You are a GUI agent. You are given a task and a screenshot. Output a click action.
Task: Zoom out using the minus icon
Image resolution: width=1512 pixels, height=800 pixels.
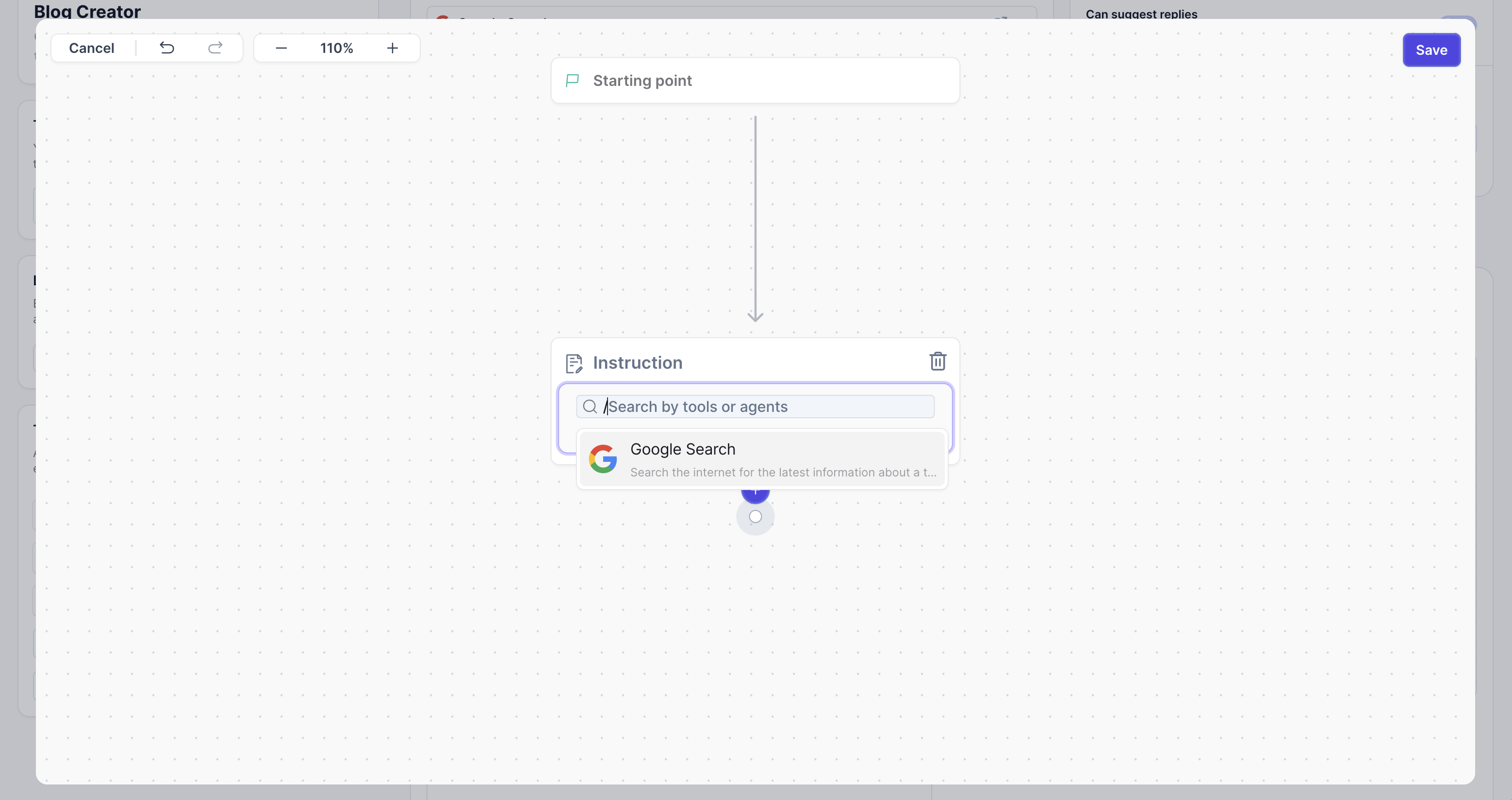(x=281, y=48)
